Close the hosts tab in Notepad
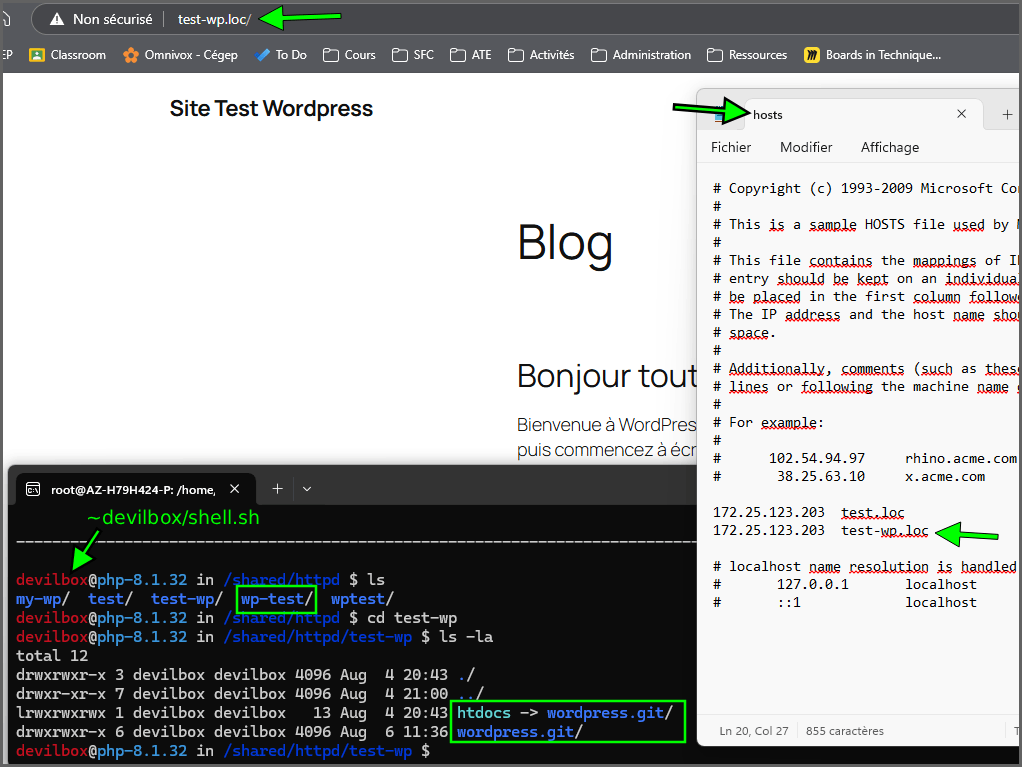Screen dimensions: 1022x767 coord(961,114)
